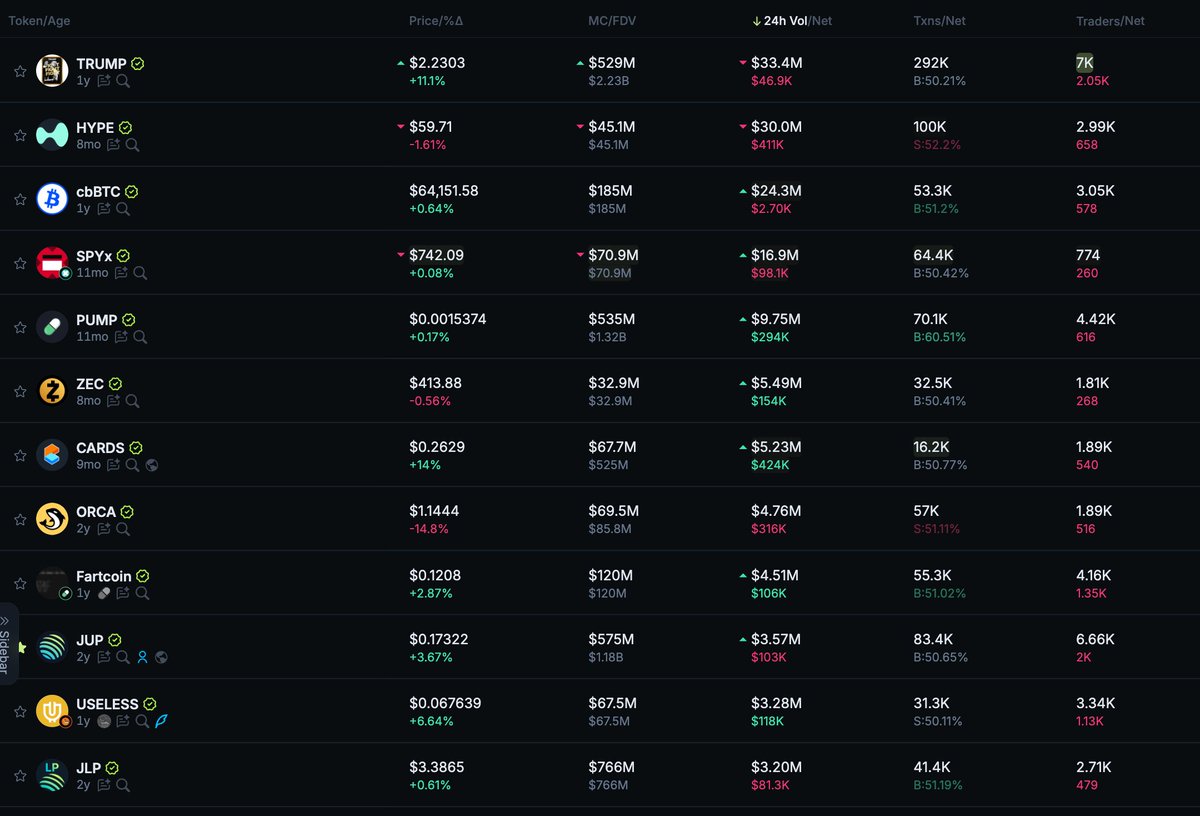Open the HYPE token name
1200x816 pixels.
(95, 127)
